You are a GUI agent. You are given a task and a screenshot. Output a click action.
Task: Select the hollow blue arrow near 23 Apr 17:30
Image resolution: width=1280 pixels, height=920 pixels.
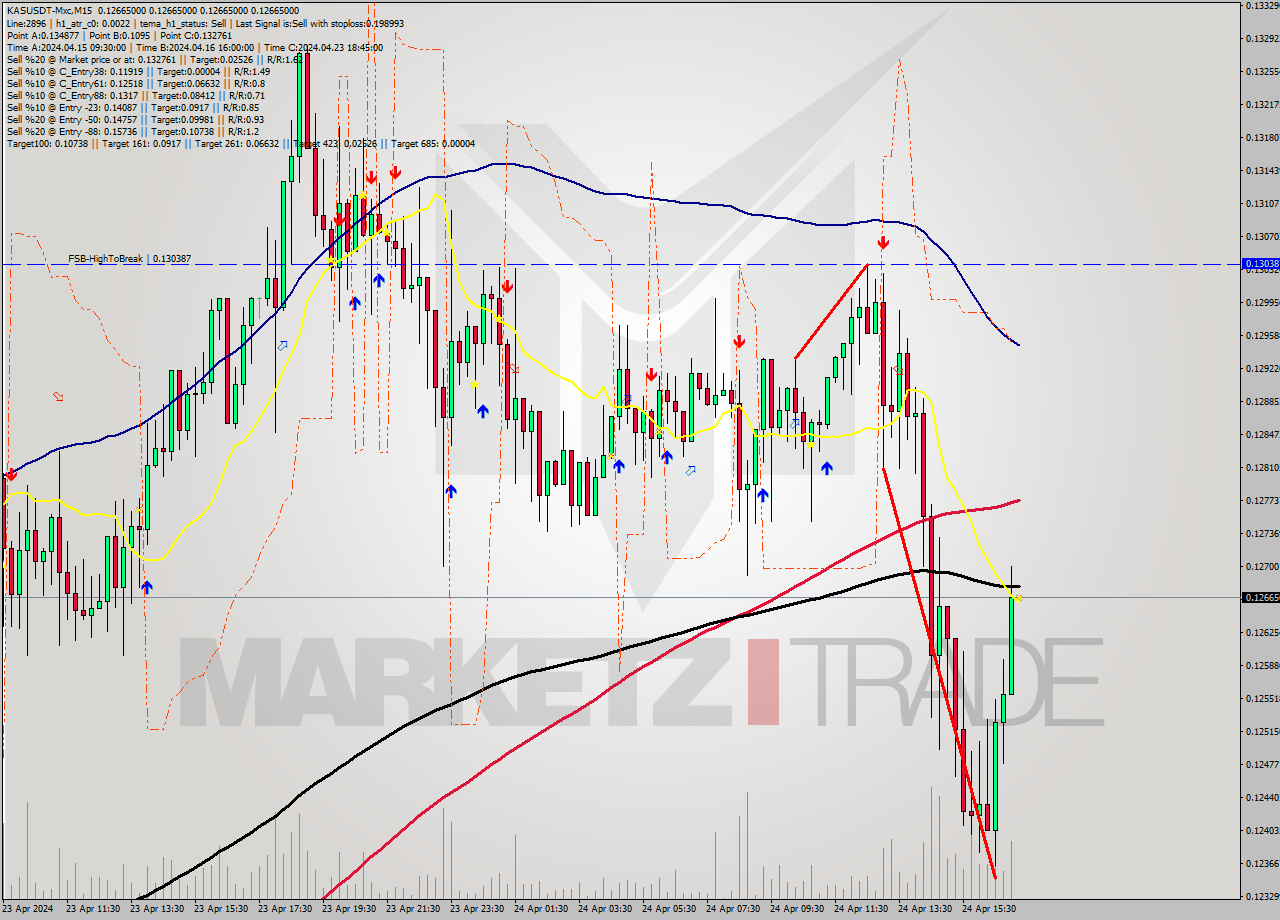(x=283, y=345)
